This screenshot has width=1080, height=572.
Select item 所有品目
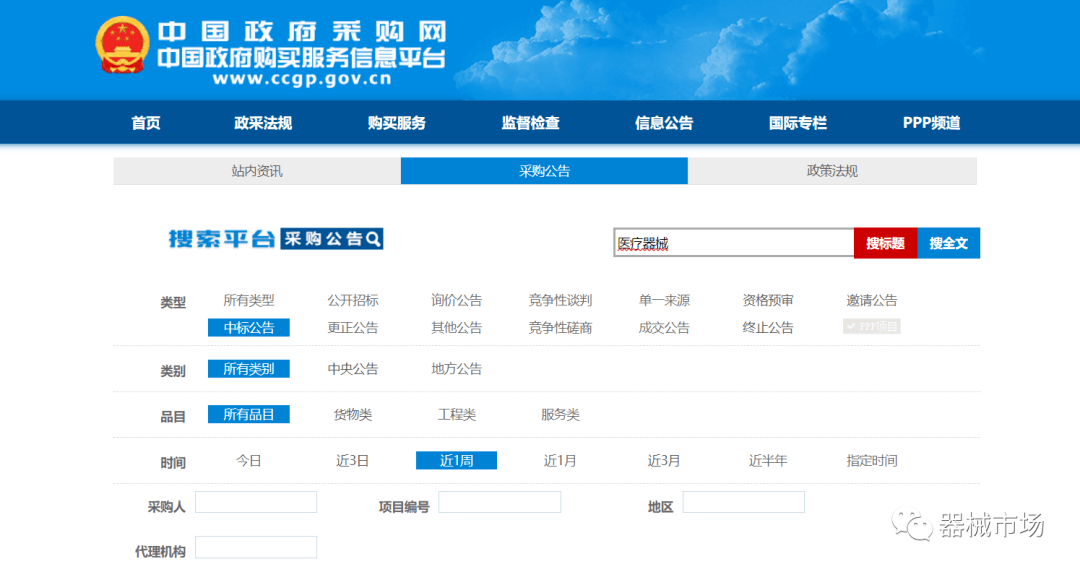pyautogui.click(x=249, y=414)
